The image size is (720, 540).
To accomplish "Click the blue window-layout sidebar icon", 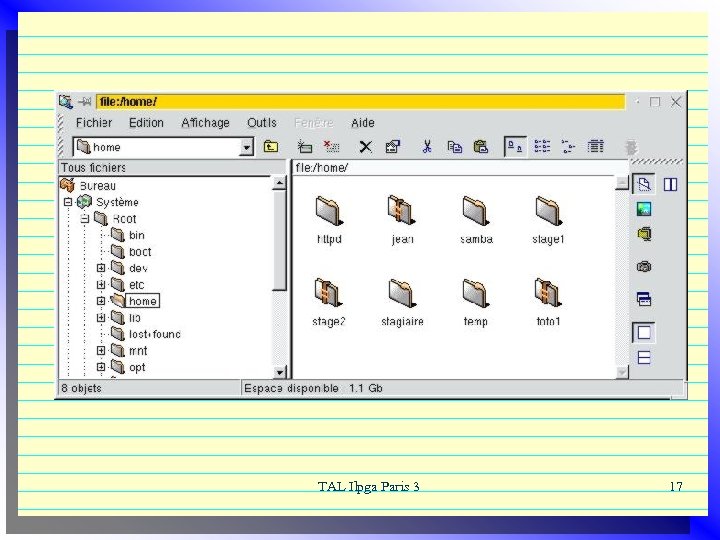I will (644, 299).
